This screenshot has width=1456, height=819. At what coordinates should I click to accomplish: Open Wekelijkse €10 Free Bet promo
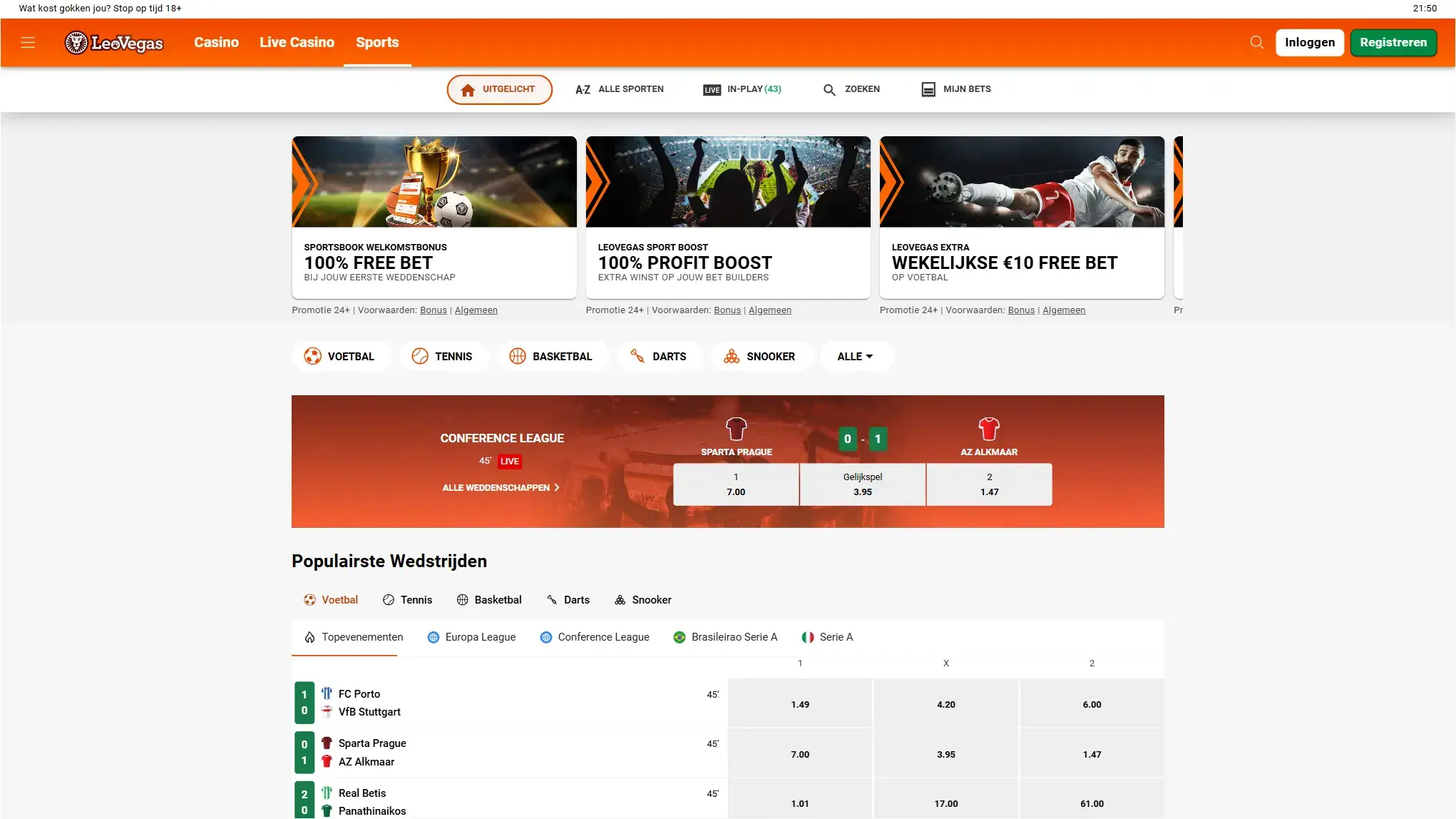point(1022,217)
